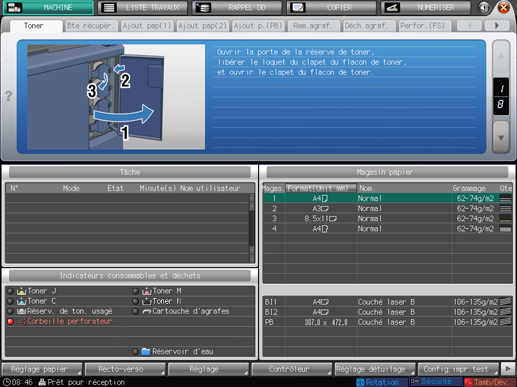Go to previous help page with up arrow
This screenshot has width=517, height=387.
pyautogui.click(x=501, y=56)
